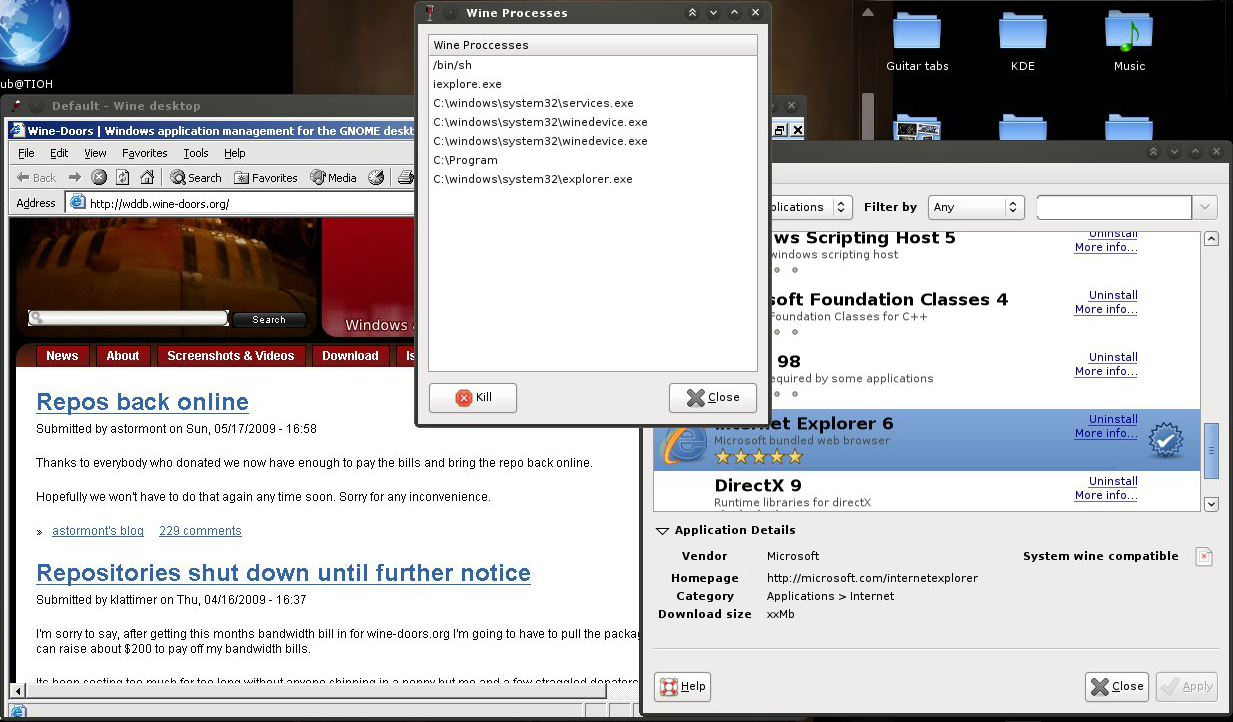
Task: Select the /bin/sh process row
Action: 592,65
